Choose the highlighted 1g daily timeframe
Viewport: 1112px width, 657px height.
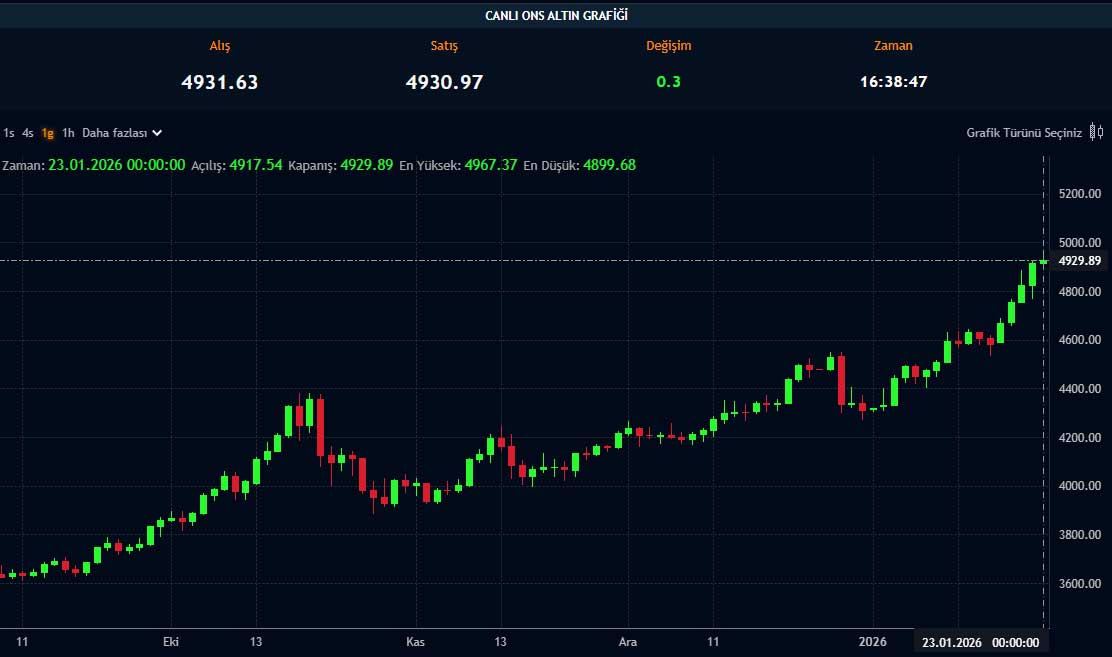coord(48,132)
